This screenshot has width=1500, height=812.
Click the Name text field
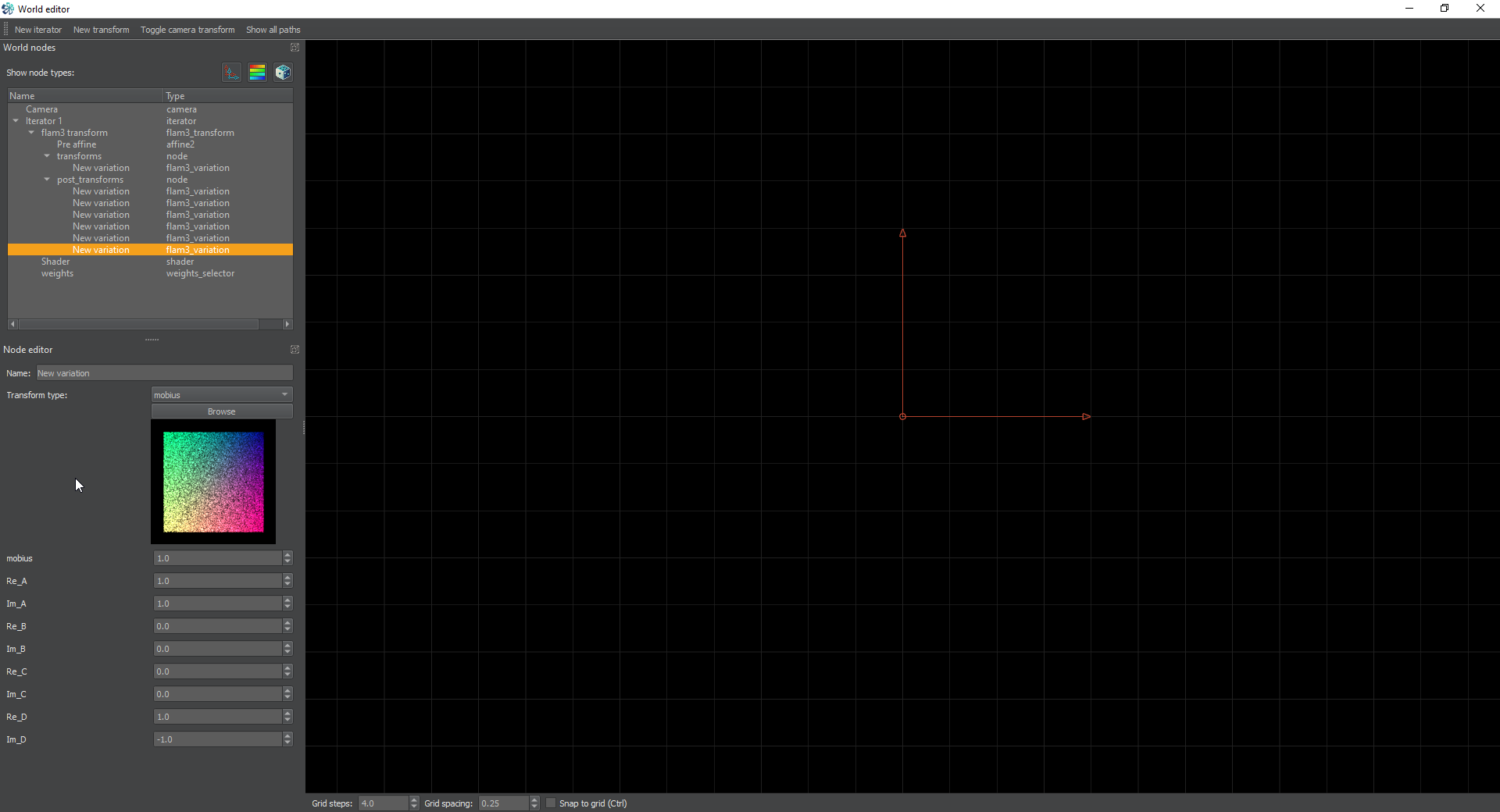(165, 373)
